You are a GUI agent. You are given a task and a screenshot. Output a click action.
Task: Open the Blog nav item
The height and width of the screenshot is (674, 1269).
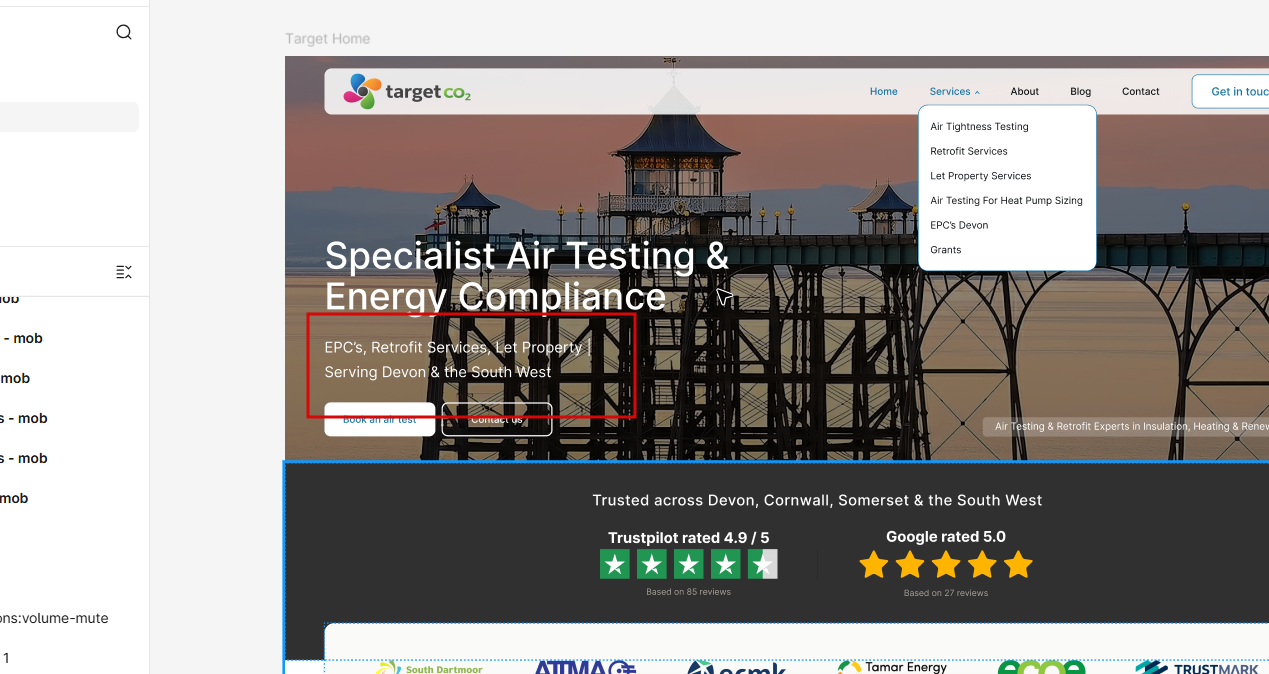pyautogui.click(x=1080, y=91)
